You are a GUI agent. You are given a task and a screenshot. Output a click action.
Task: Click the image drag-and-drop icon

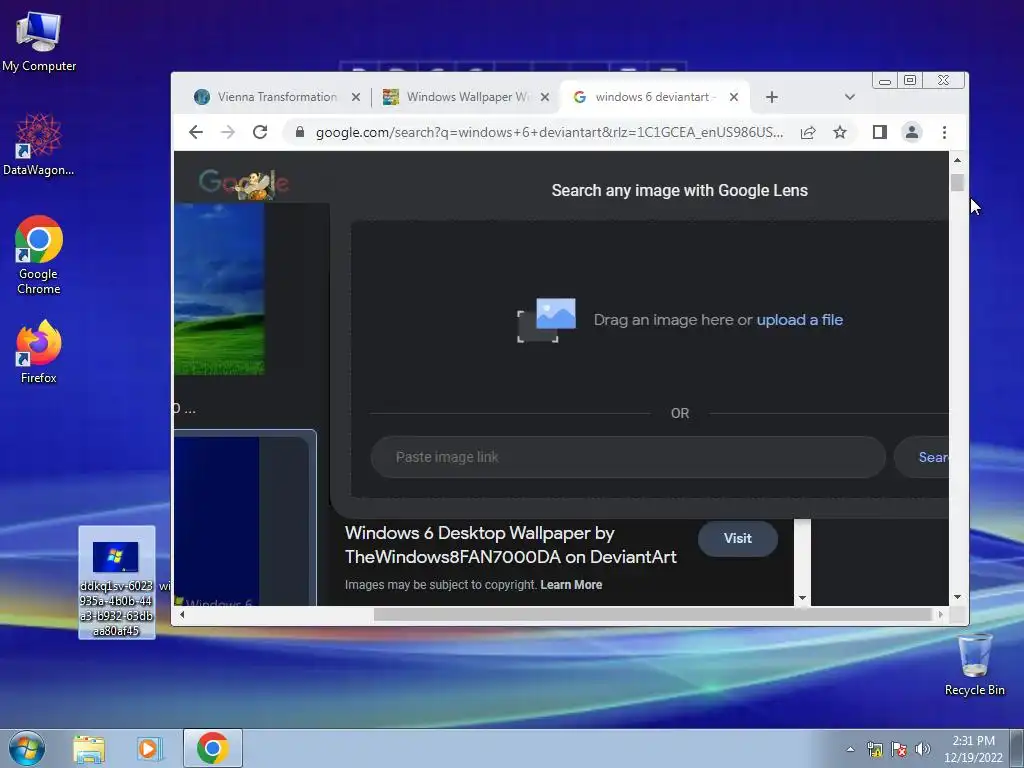546,320
